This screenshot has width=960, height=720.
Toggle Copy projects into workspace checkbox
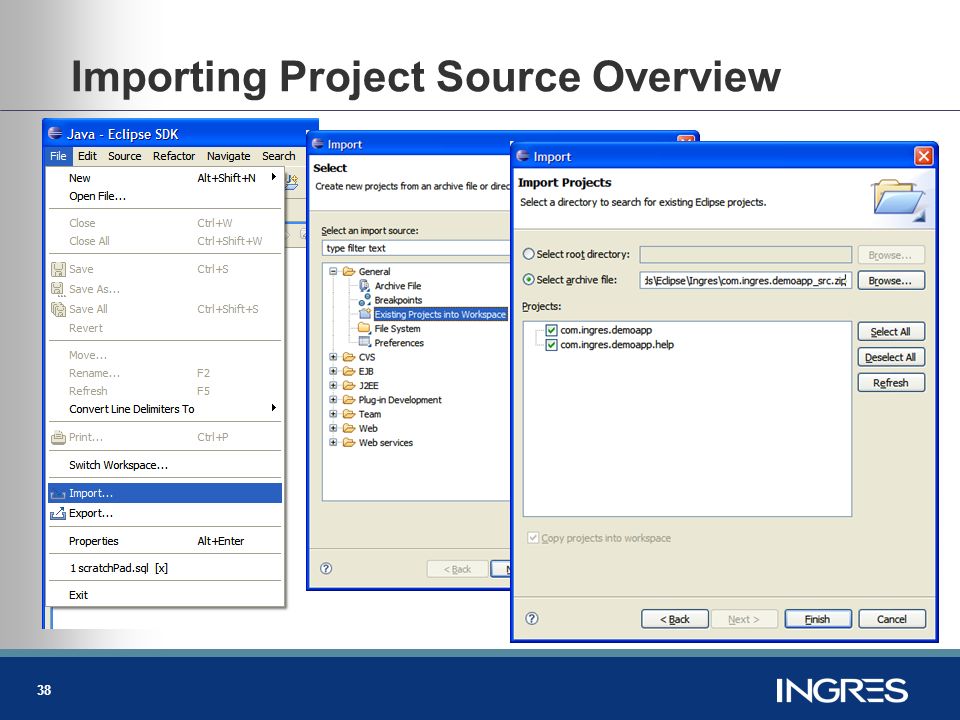click(533, 538)
